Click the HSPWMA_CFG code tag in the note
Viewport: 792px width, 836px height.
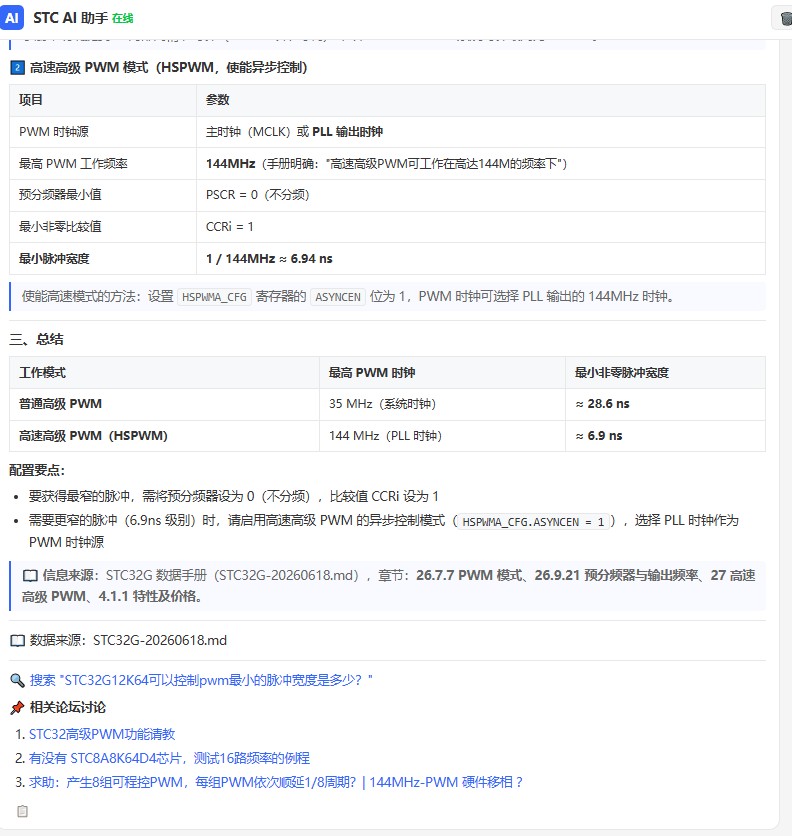(x=214, y=297)
